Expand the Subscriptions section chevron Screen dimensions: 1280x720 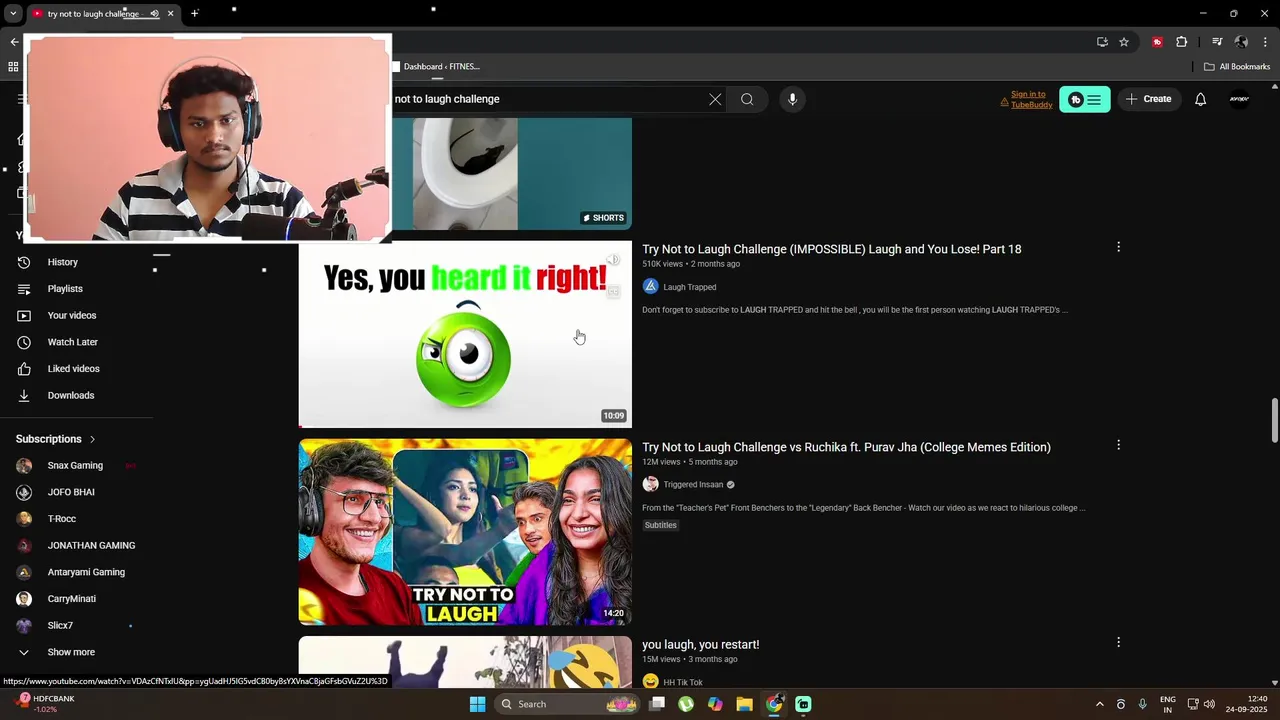(92, 439)
